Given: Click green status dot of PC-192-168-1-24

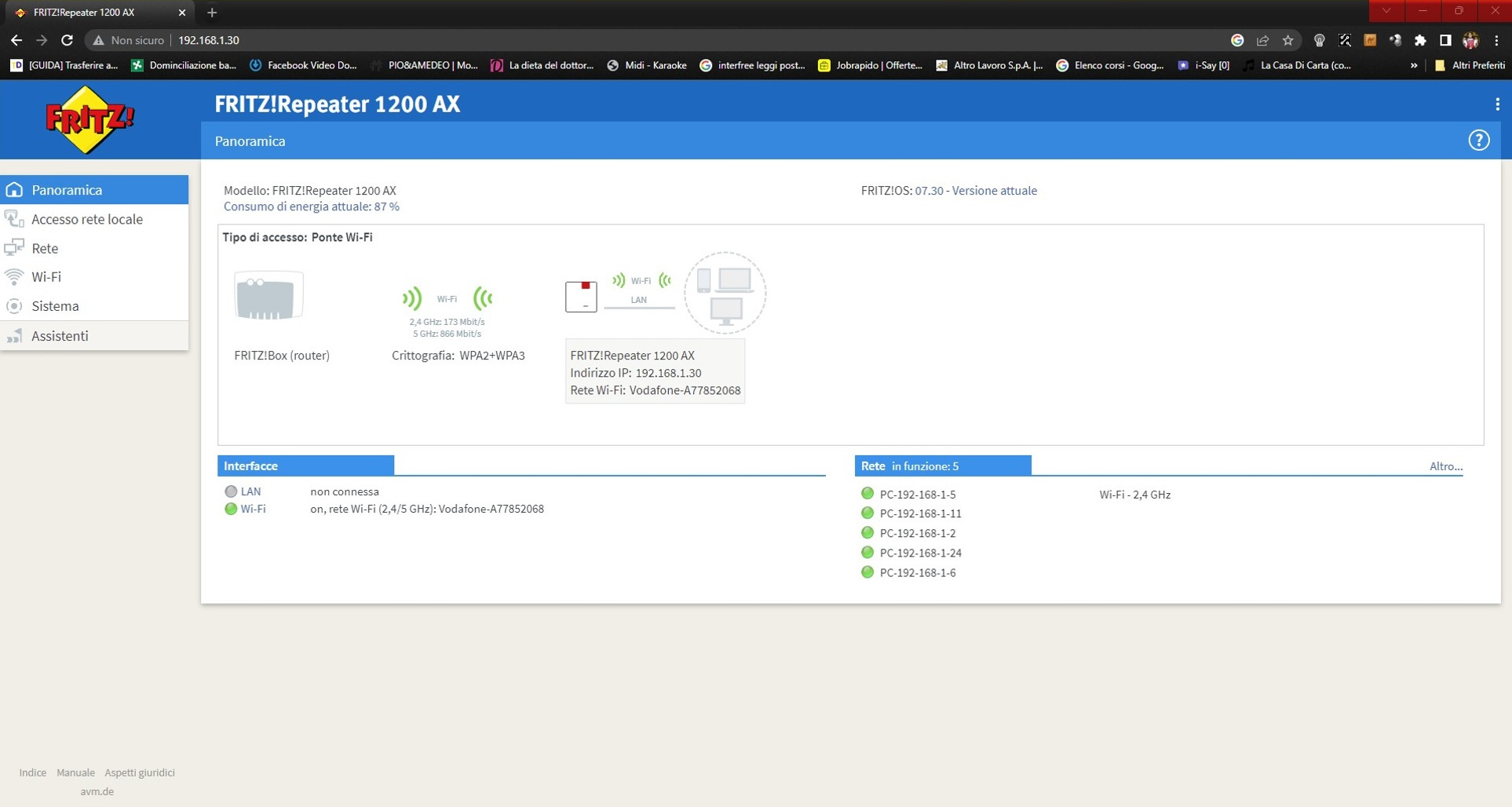Looking at the screenshot, I should [x=867, y=552].
